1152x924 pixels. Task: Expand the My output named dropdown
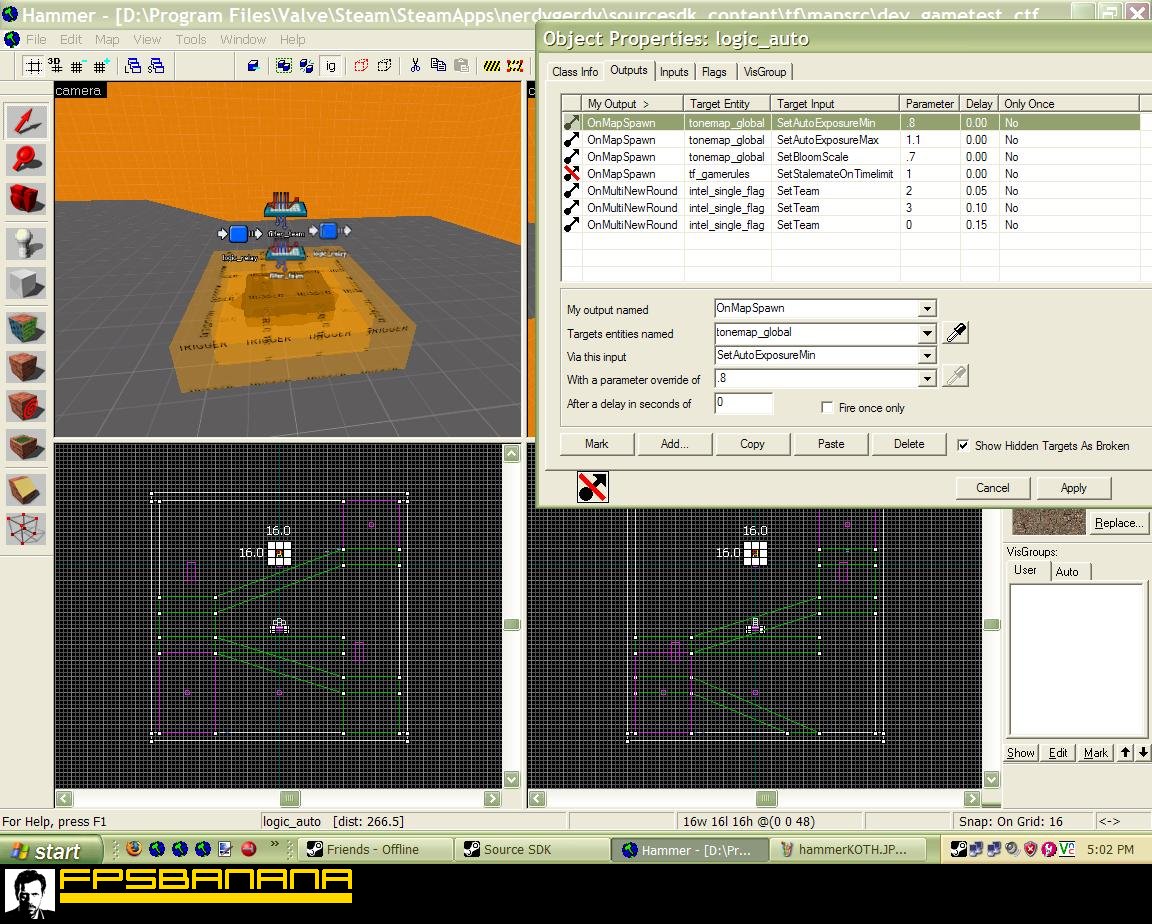pyautogui.click(x=927, y=308)
